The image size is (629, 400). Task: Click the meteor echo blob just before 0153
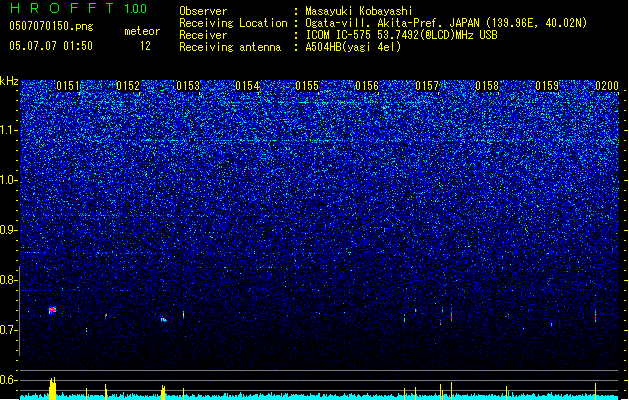click(164, 320)
